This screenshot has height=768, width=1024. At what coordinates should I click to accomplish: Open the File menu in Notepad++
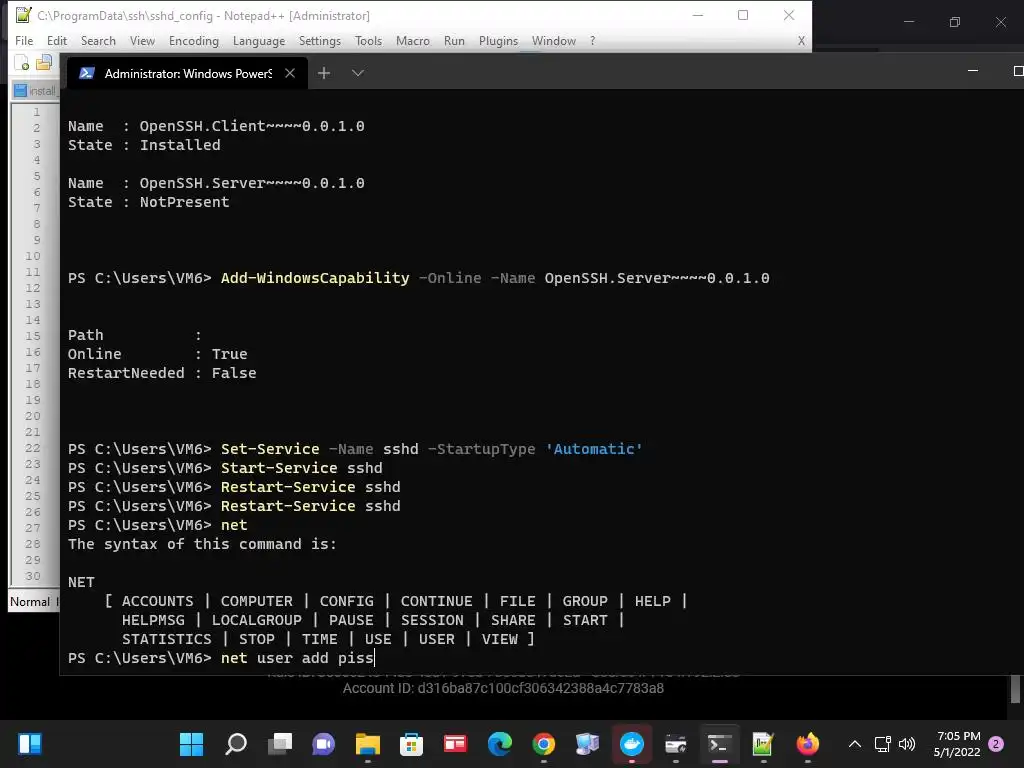click(x=24, y=40)
